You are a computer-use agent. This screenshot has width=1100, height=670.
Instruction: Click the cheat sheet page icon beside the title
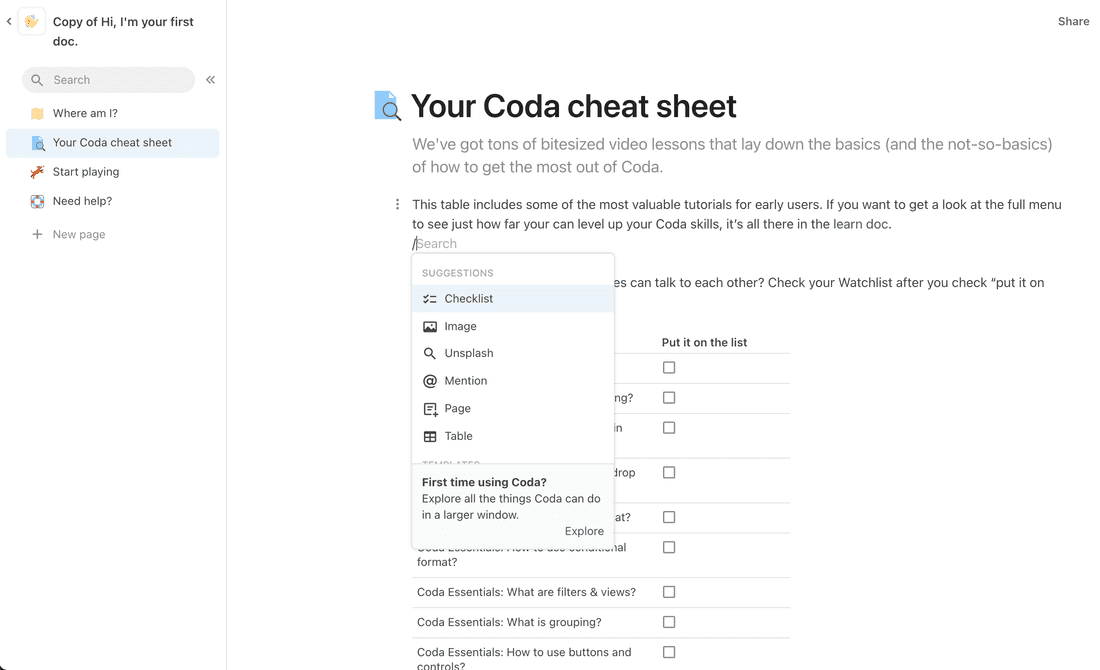[x=387, y=104]
